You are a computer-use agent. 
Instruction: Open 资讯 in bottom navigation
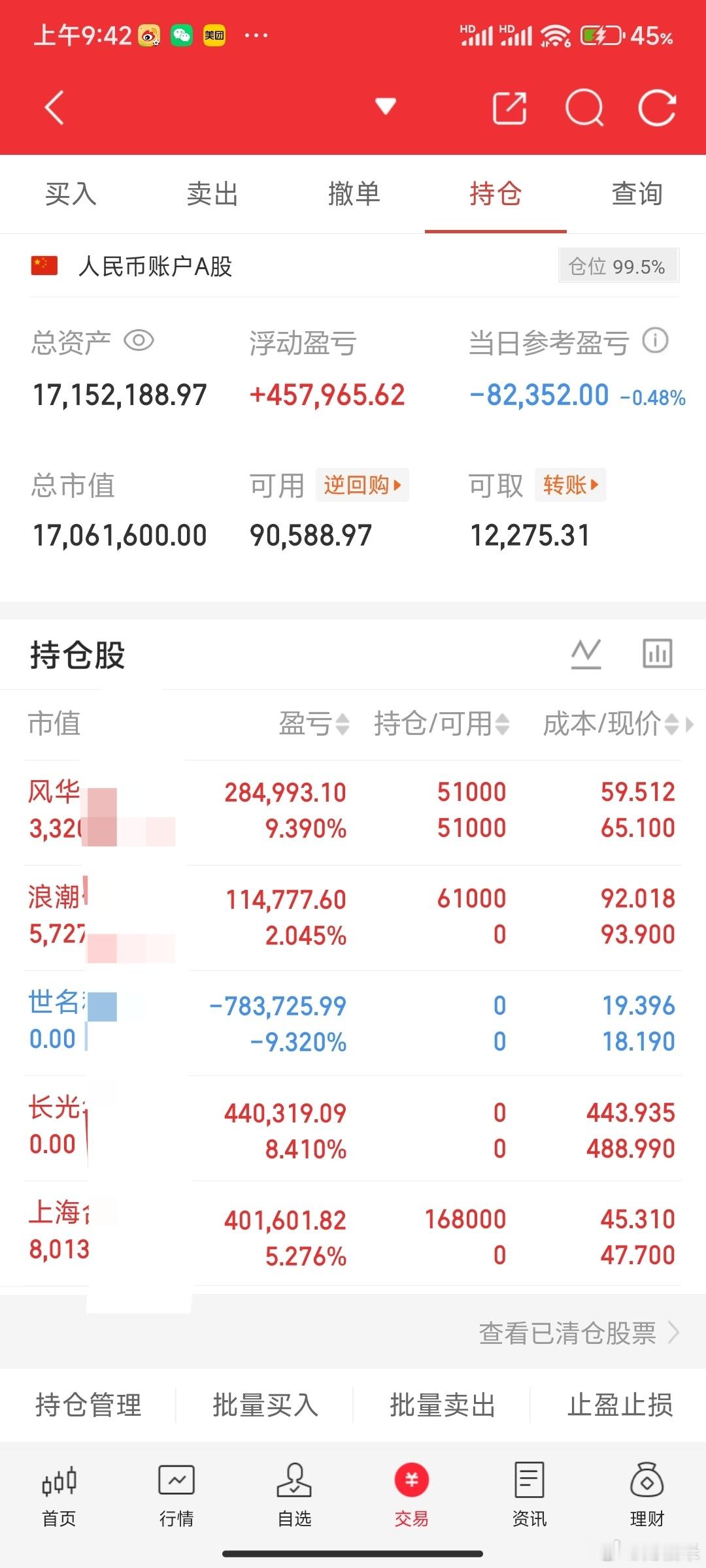click(x=529, y=1495)
